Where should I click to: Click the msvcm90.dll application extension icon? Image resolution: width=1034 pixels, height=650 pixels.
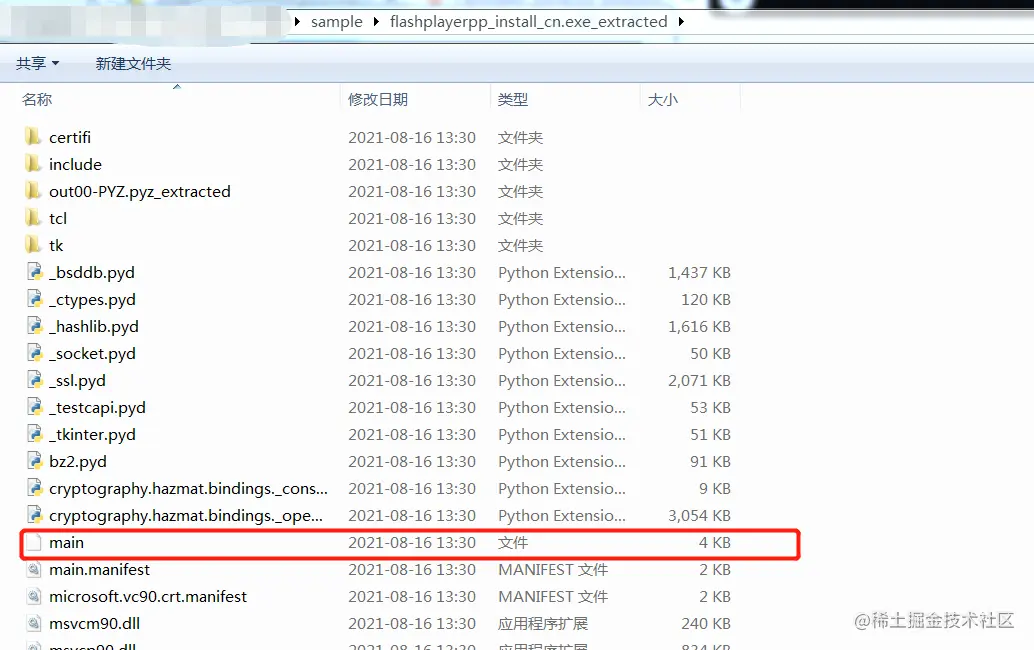(x=33, y=623)
